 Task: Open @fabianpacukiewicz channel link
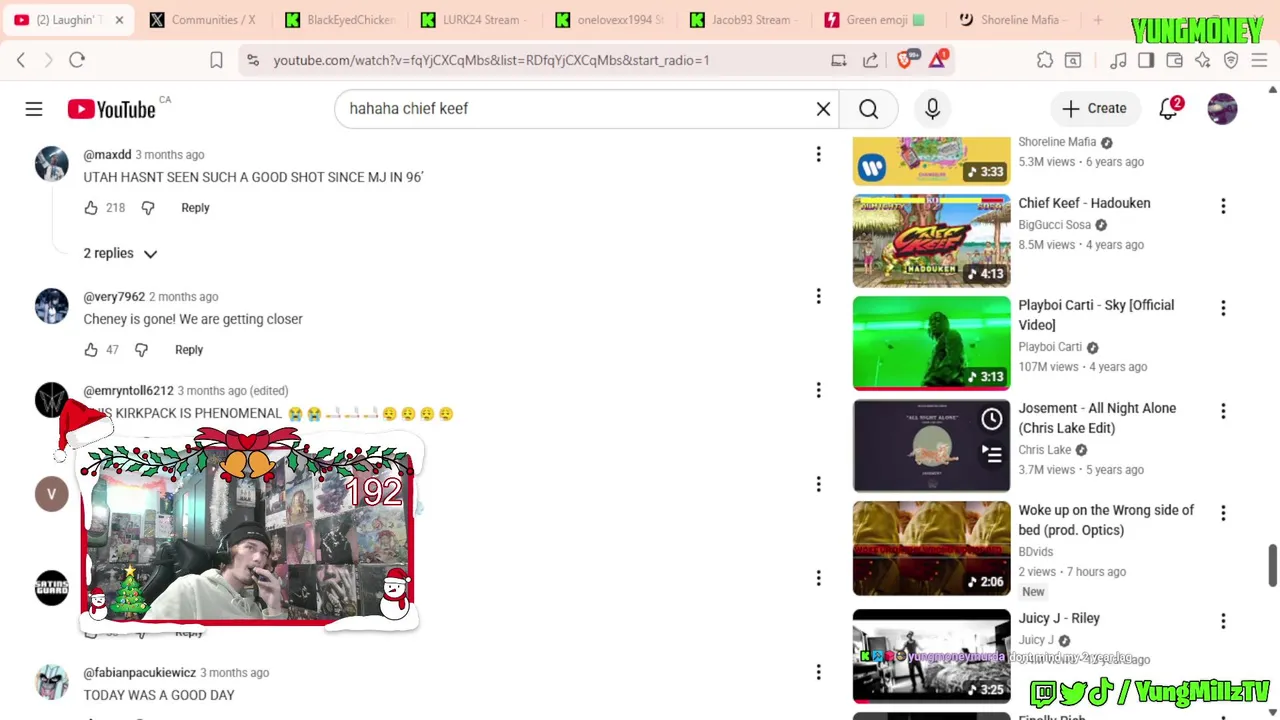pos(139,673)
